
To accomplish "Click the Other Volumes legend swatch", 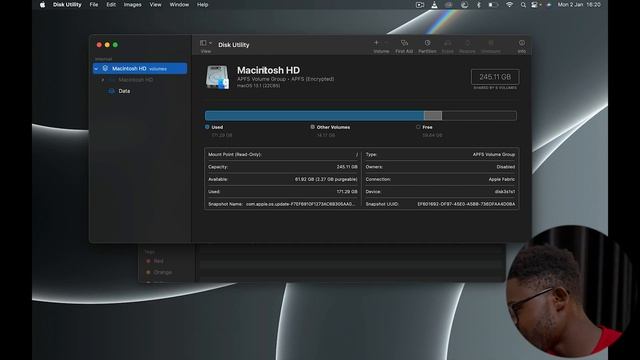I will click(313, 127).
